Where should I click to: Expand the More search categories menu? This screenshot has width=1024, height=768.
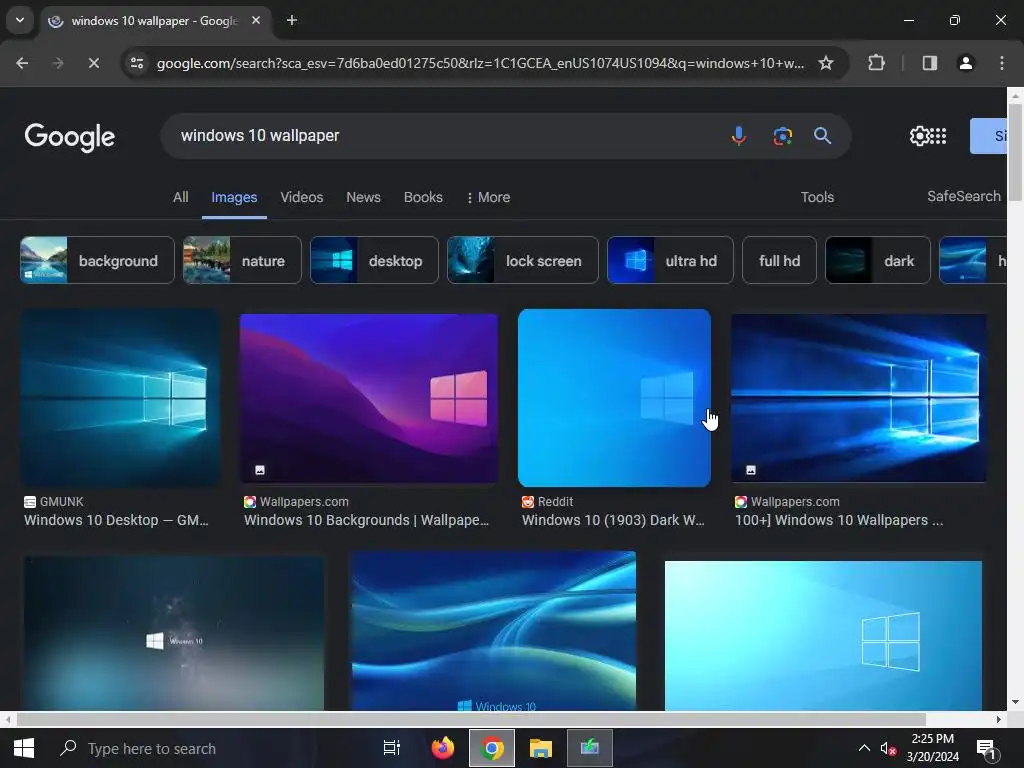coord(488,197)
